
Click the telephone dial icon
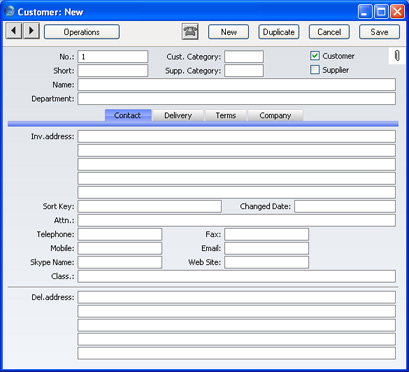coord(190,32)
